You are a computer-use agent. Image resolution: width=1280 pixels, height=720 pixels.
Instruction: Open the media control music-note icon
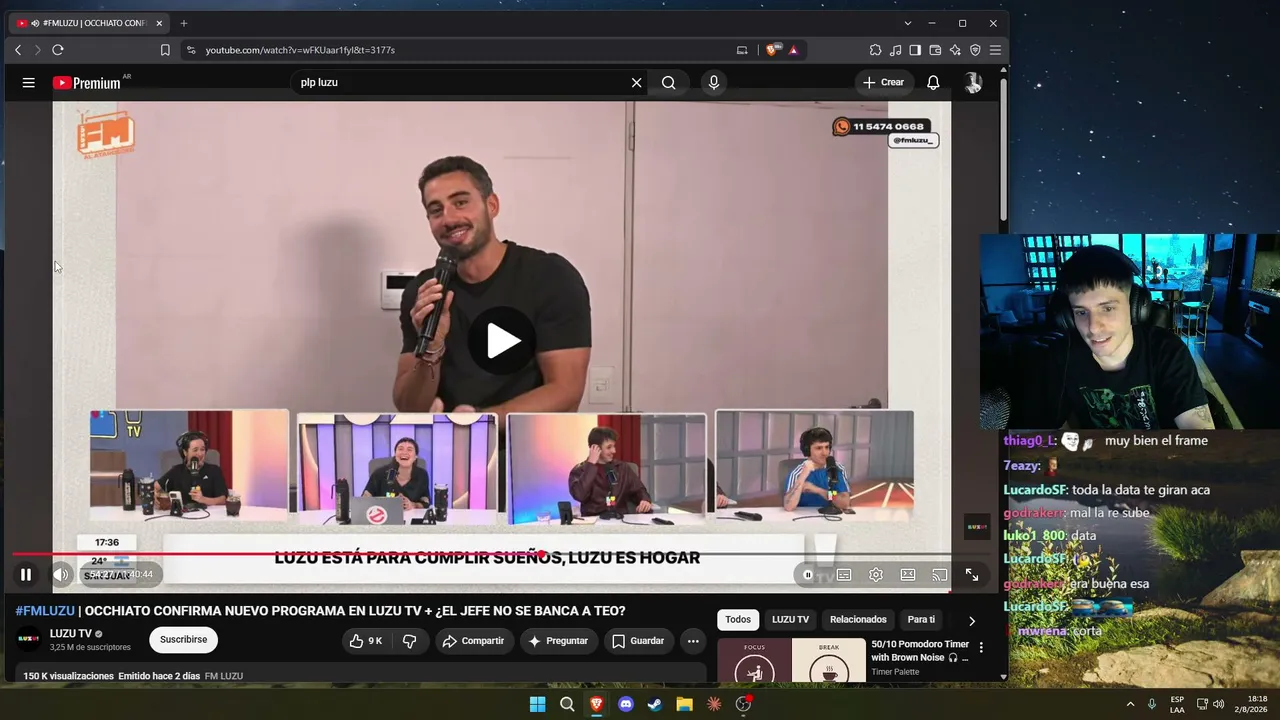(896, 50)
